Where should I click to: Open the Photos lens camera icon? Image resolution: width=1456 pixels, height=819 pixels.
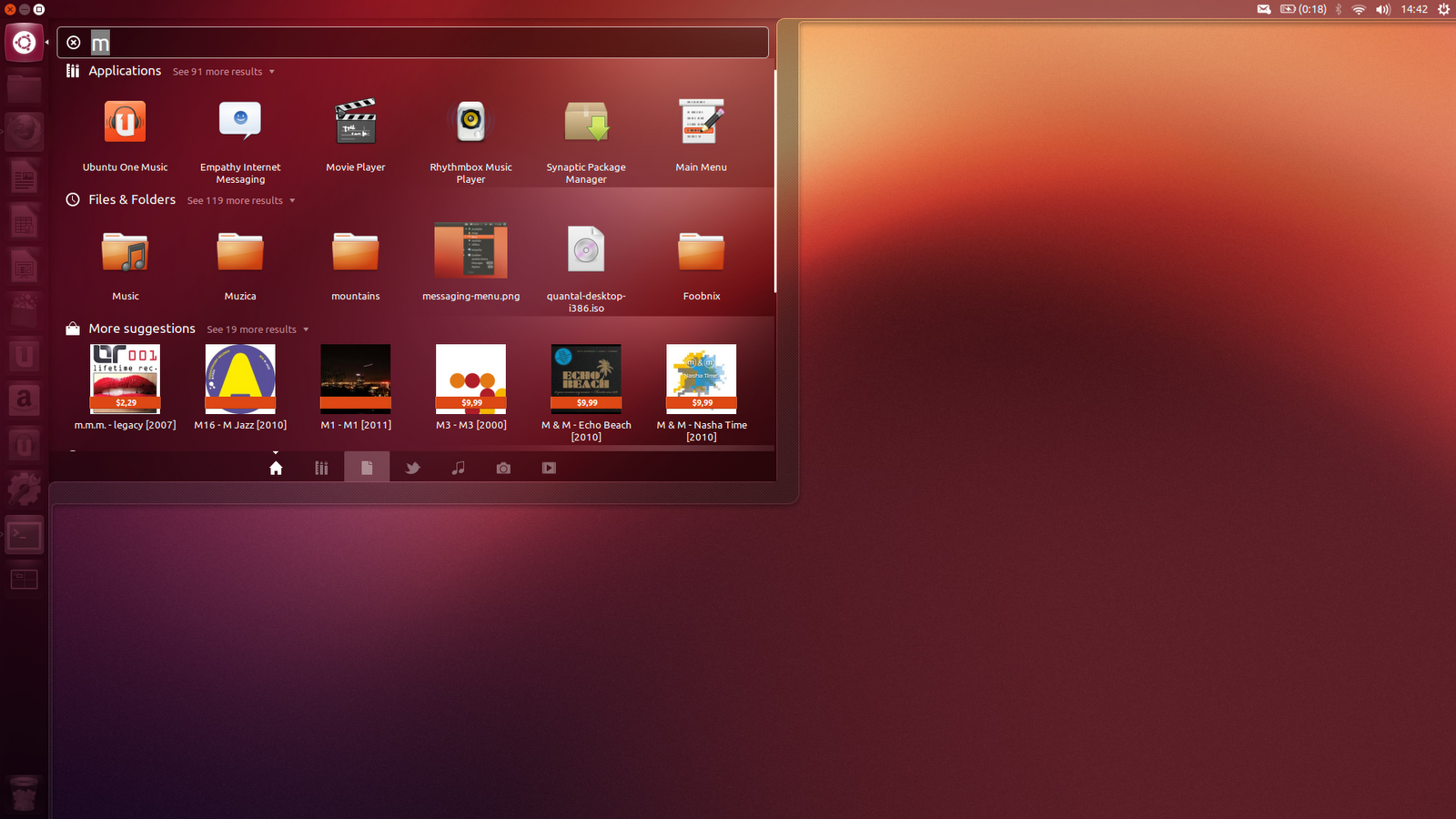[x=503, y=467]
